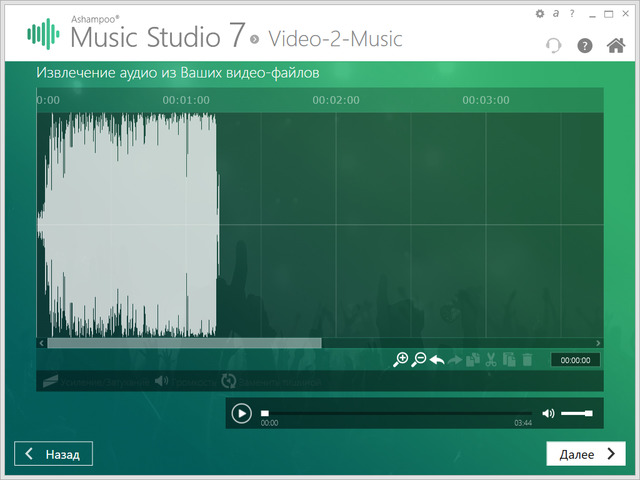The height and width of the screenshot is (480, 640).
Task: Open settings with the gear icon
Action: click(541, 14)
